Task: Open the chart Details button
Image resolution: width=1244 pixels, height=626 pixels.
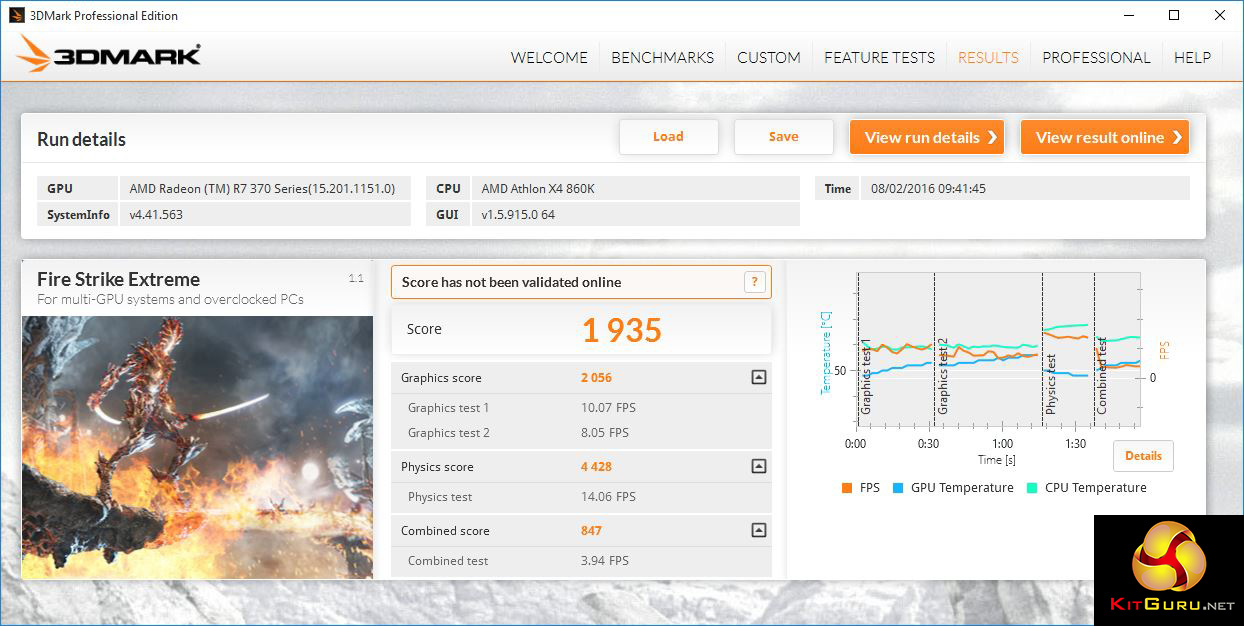Action: pos(1143,456)
